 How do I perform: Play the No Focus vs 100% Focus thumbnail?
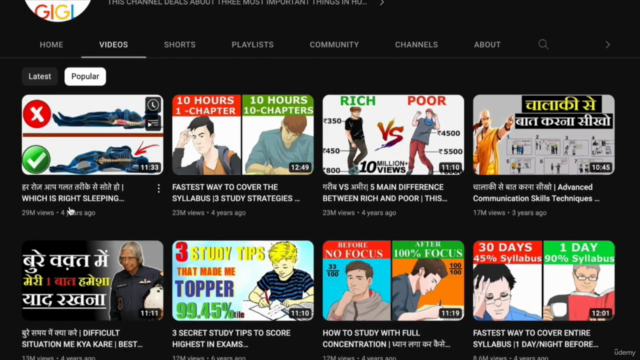click(x=393, y=280)
